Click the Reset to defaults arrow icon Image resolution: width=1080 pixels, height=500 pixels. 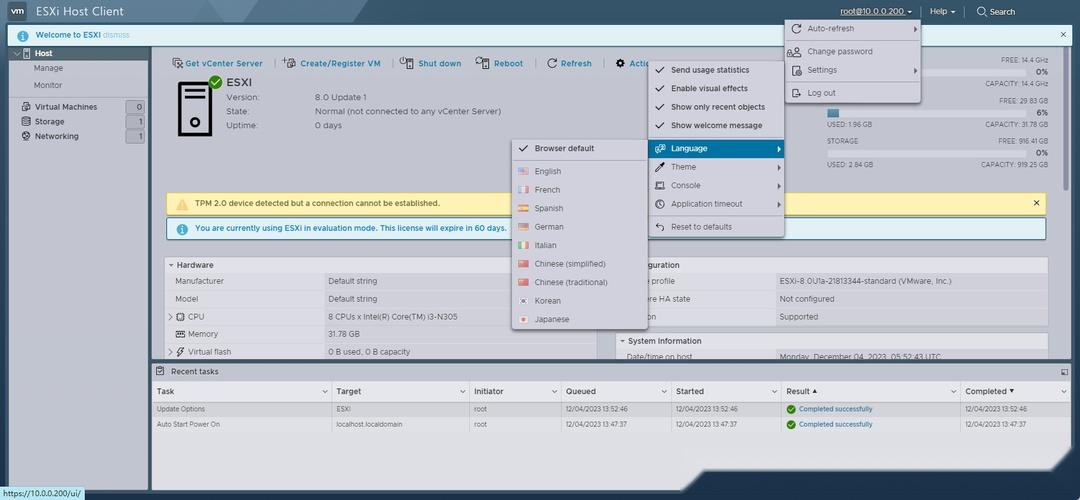(x=660, y=227)
